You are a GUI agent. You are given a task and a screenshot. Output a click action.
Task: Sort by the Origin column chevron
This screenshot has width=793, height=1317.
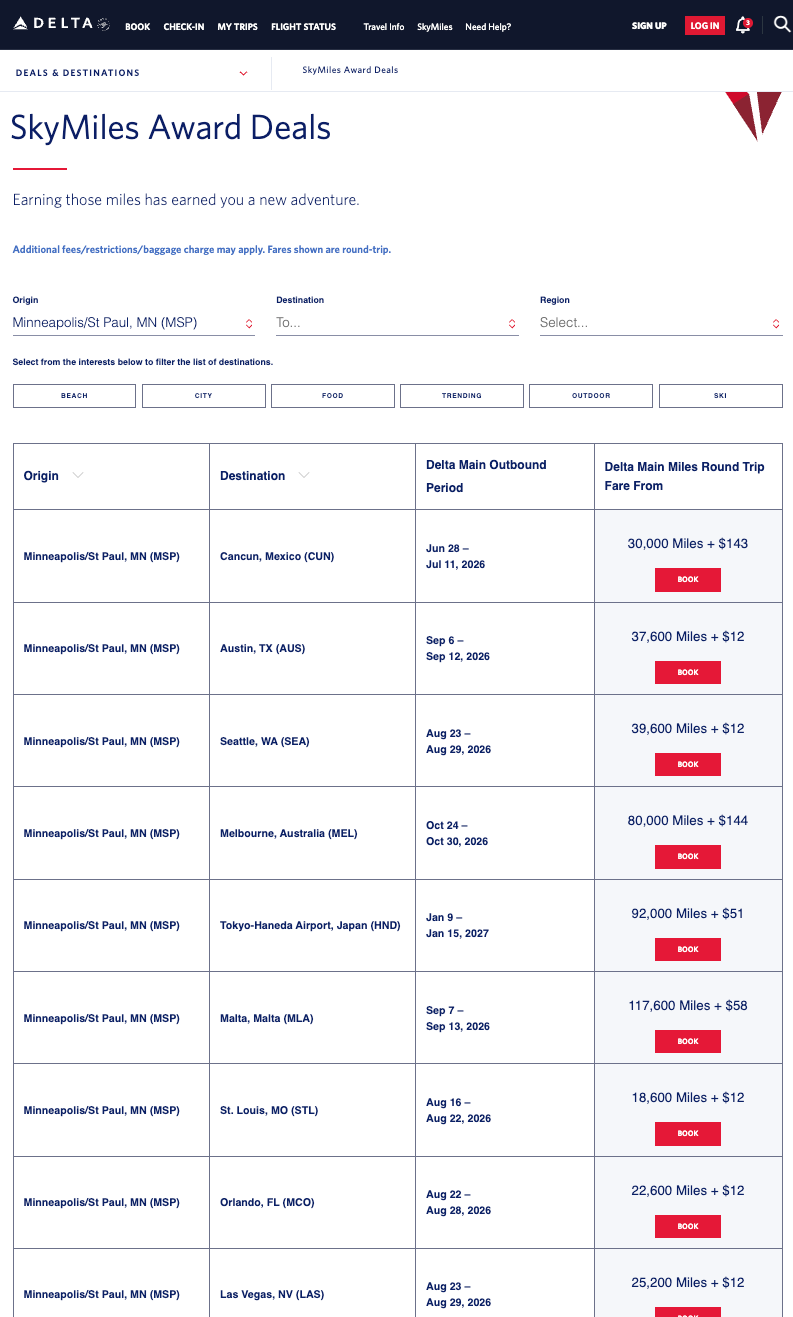tap(78, 475)
